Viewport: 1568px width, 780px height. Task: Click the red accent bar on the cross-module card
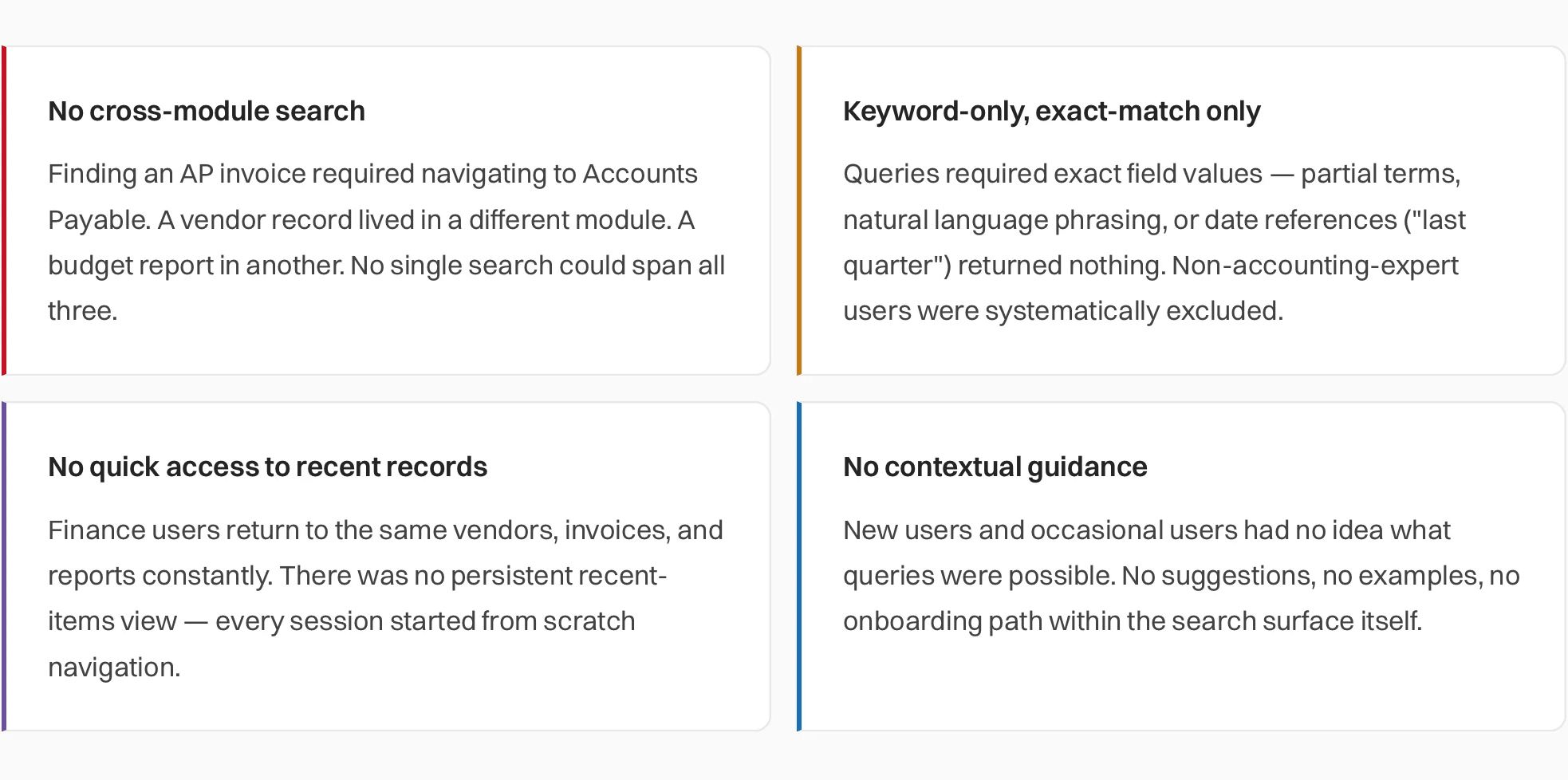pyautogui.click(x=4, y=211)
